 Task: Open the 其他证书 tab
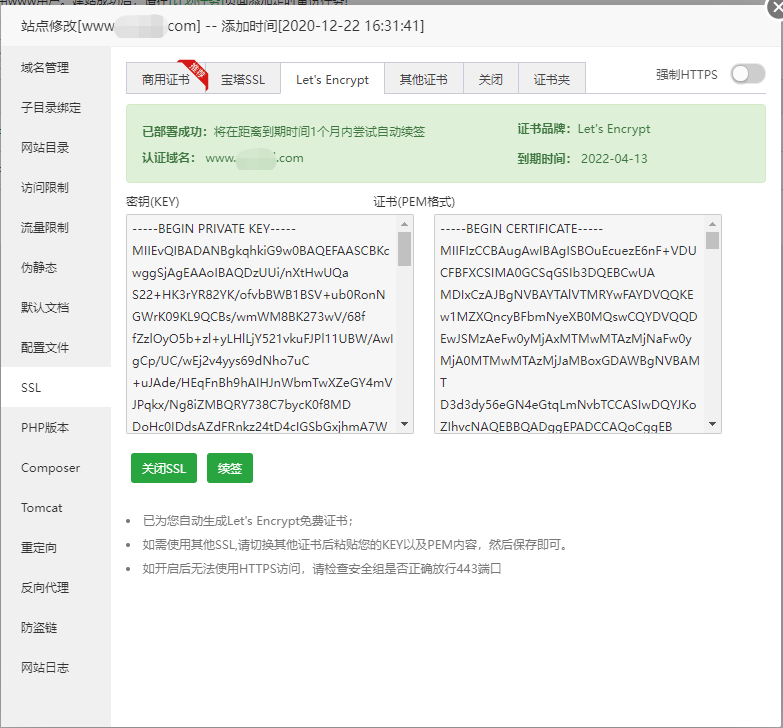pos(423,79)
